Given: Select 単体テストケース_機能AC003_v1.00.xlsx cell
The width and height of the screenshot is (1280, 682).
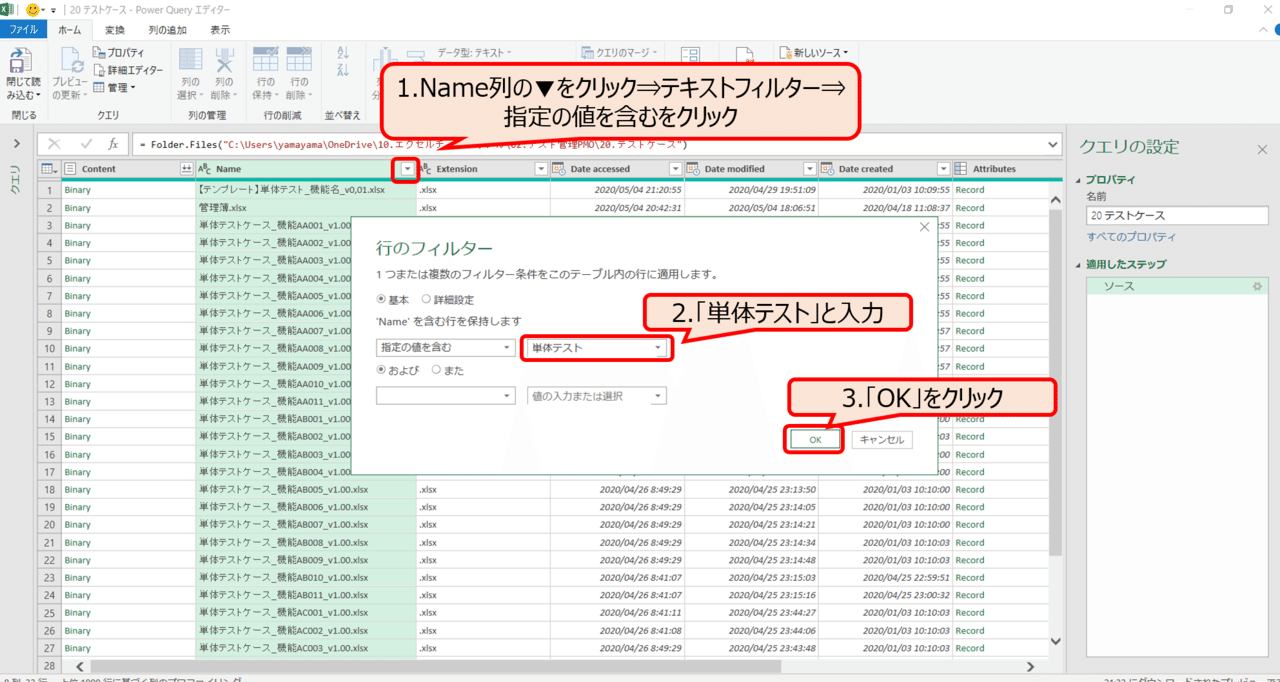Looking at the screenshot, I should click(x=306, y=648).
